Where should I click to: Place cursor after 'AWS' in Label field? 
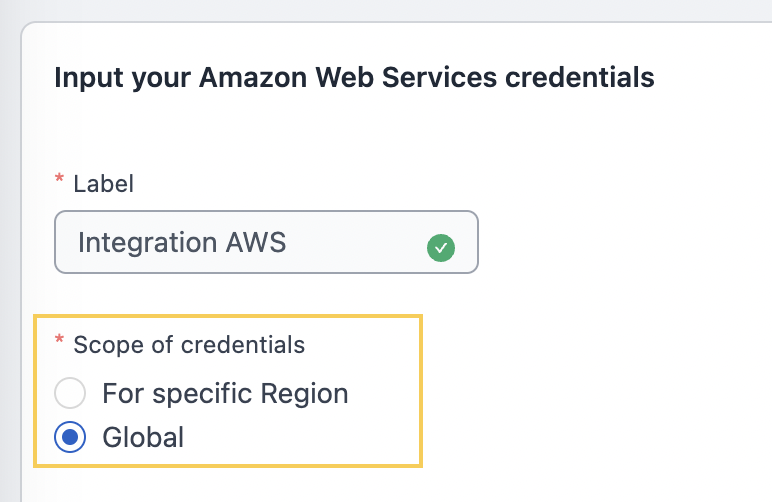click(x=288, y=242)
